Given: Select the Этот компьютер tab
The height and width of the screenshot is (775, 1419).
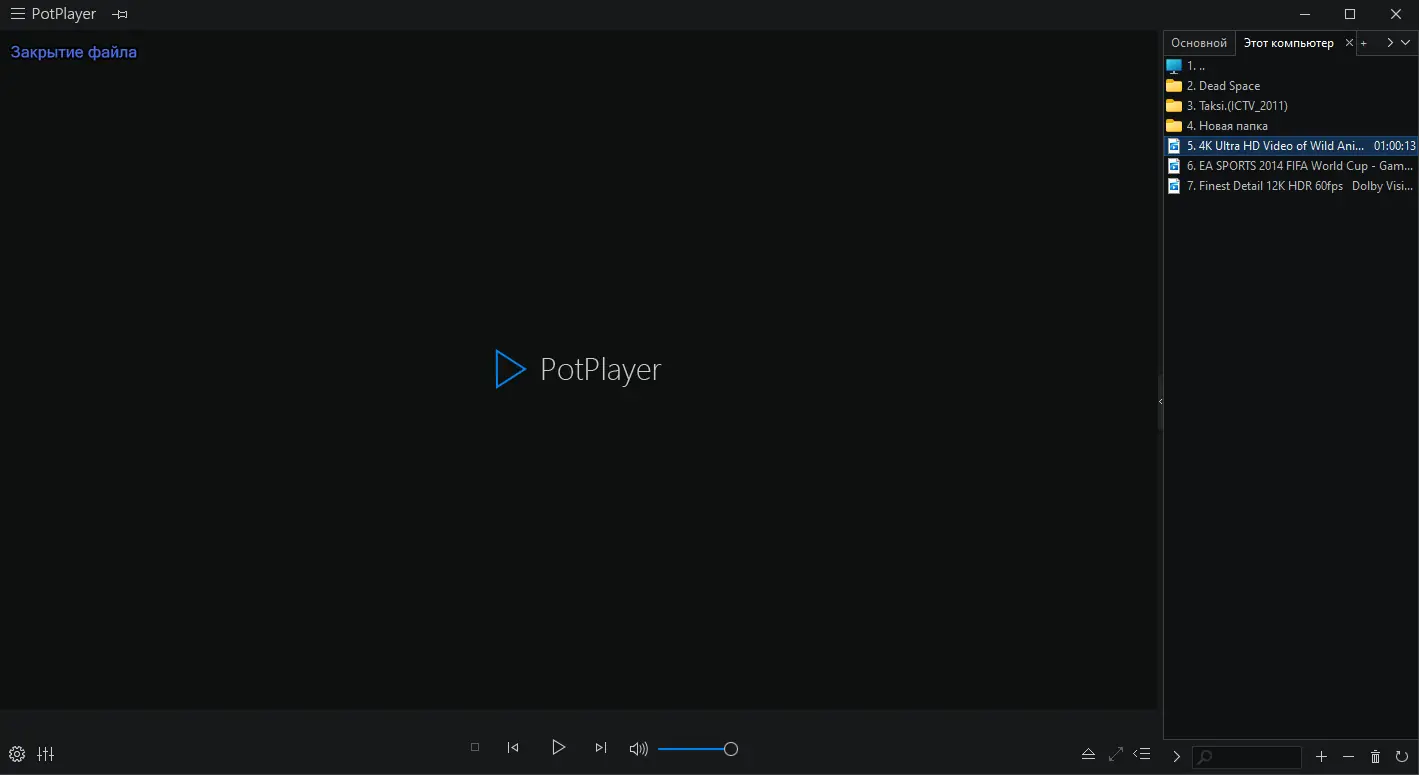Looking at the screenshot, I should (1288, 42).
